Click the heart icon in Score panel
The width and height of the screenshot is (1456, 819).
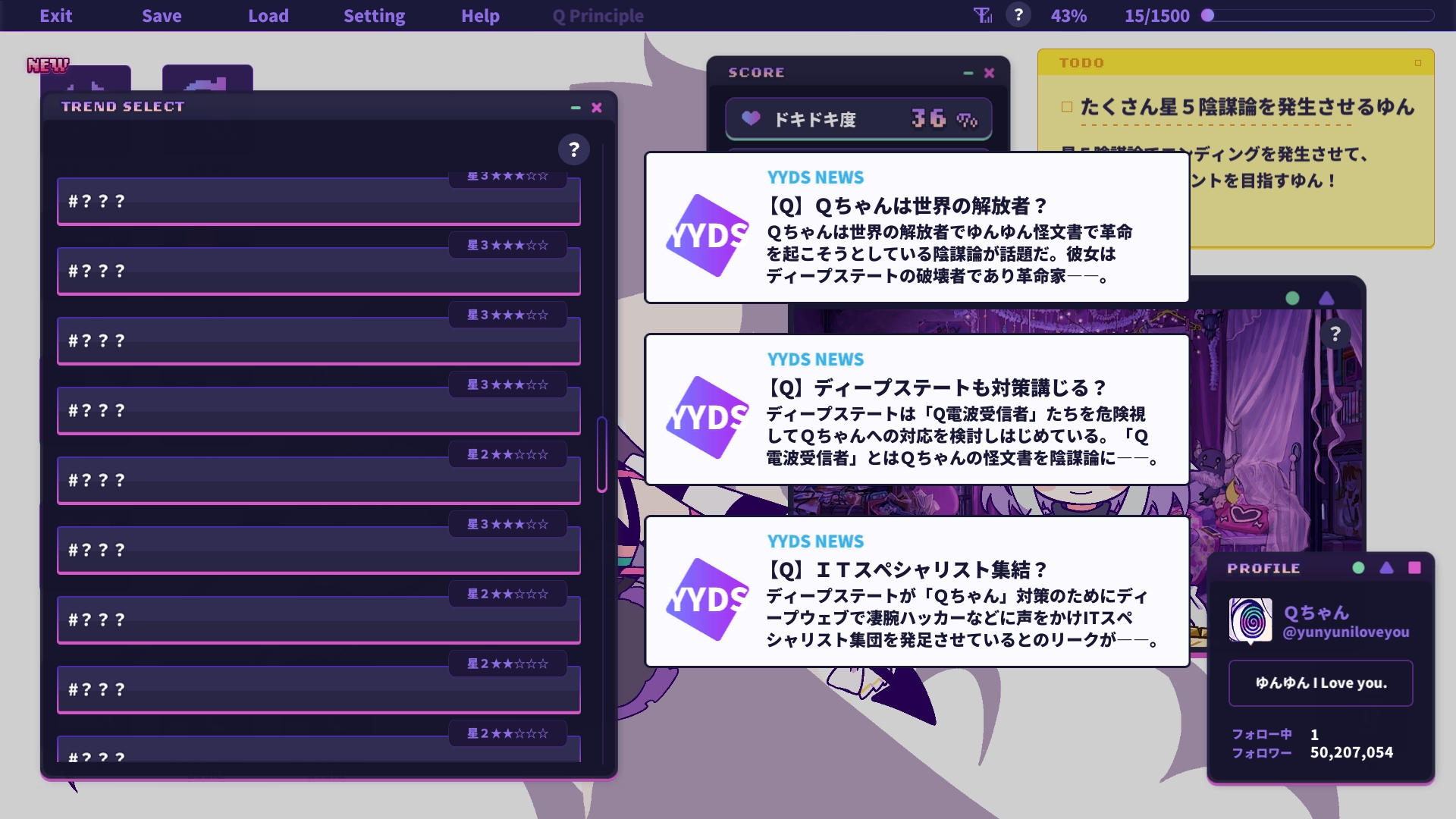point(751,118)
